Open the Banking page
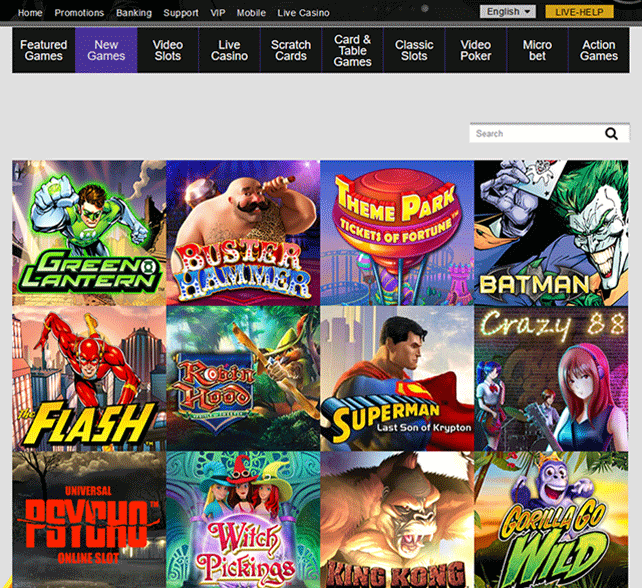The width and height of the screenshot is (642, 588). click(x=134, y=13)
